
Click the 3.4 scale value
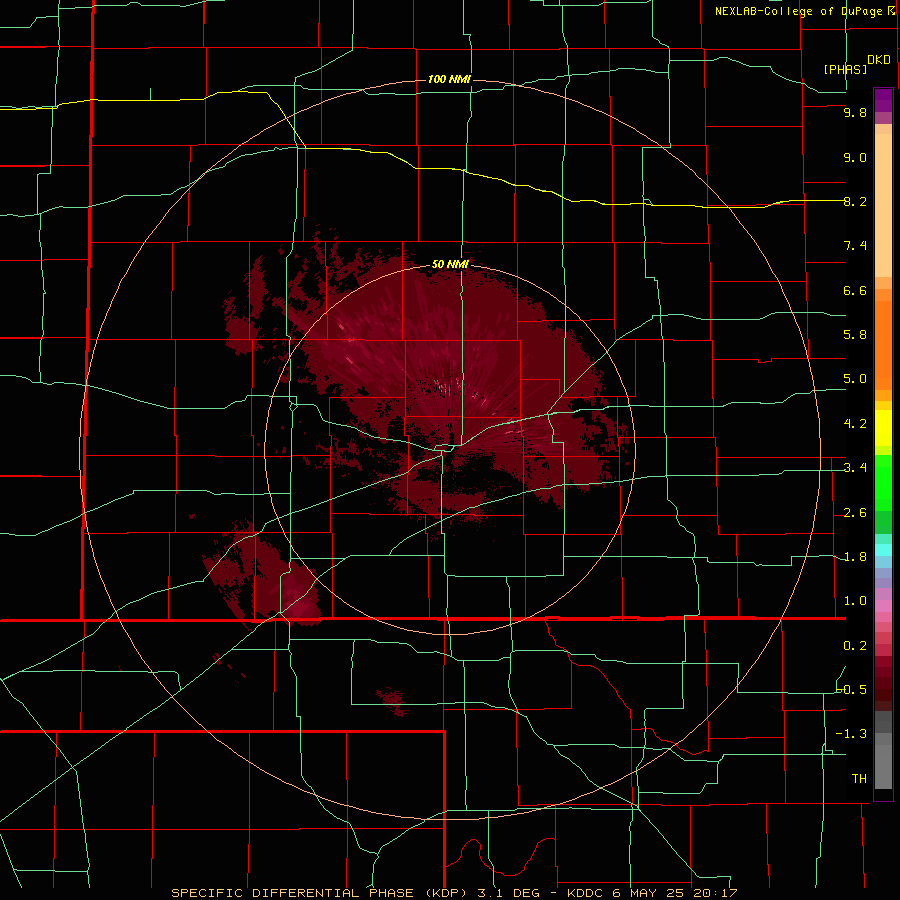[x=855, y=468]
